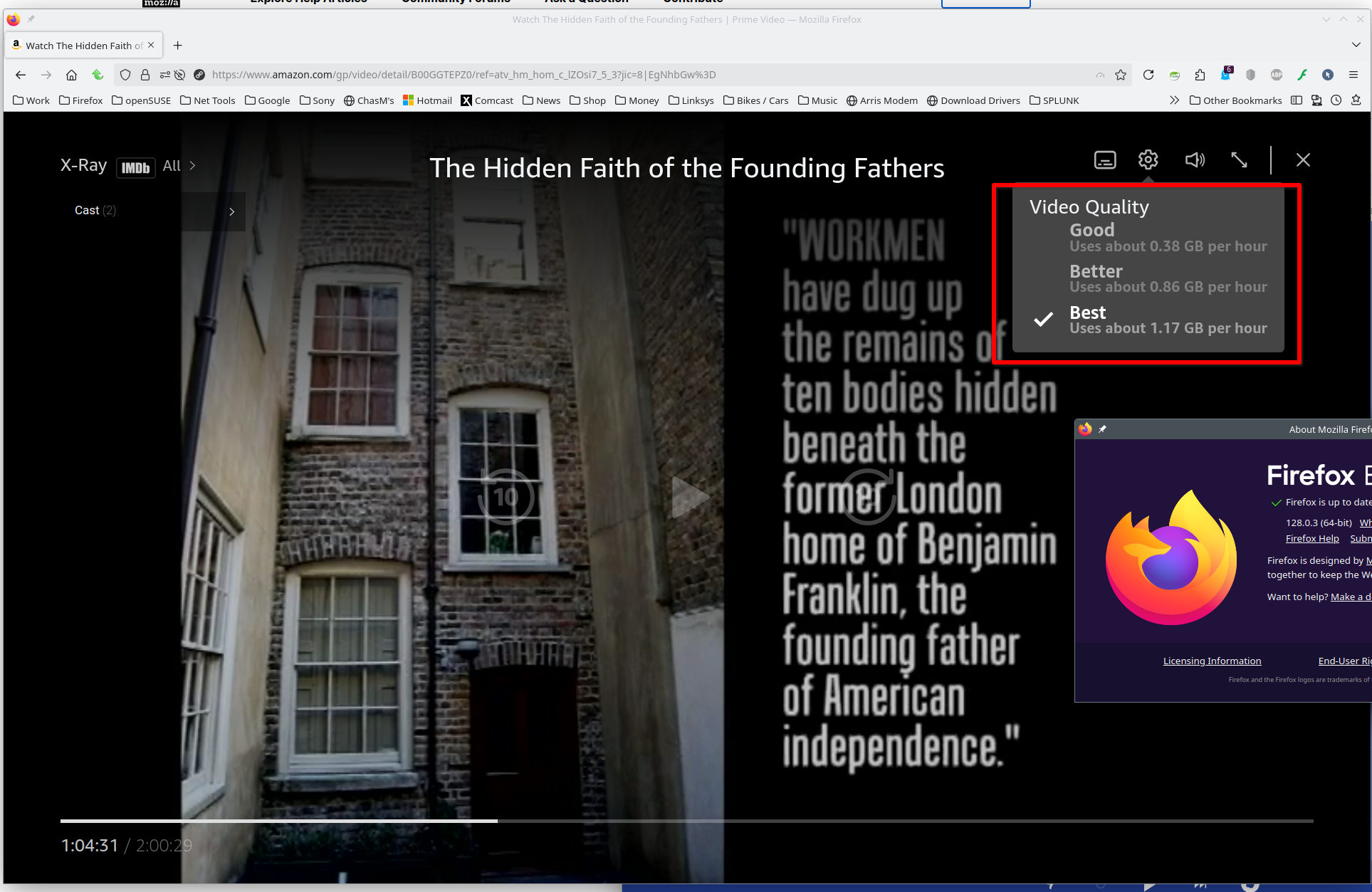Open Firefox hamburger application menu
The height and width of the screenshot is (892, 1372).
(x=1353, y=75)
